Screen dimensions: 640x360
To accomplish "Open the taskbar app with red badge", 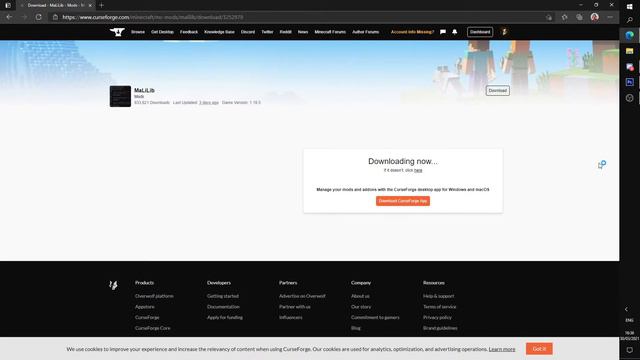I will [x=629, y=67].
